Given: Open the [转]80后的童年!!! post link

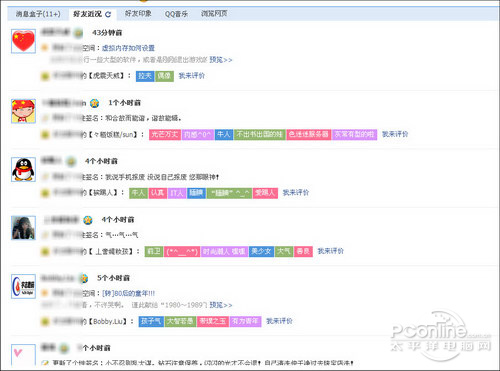Looking at the screenshot, I should pyautogui.click(x=128, y=293).
